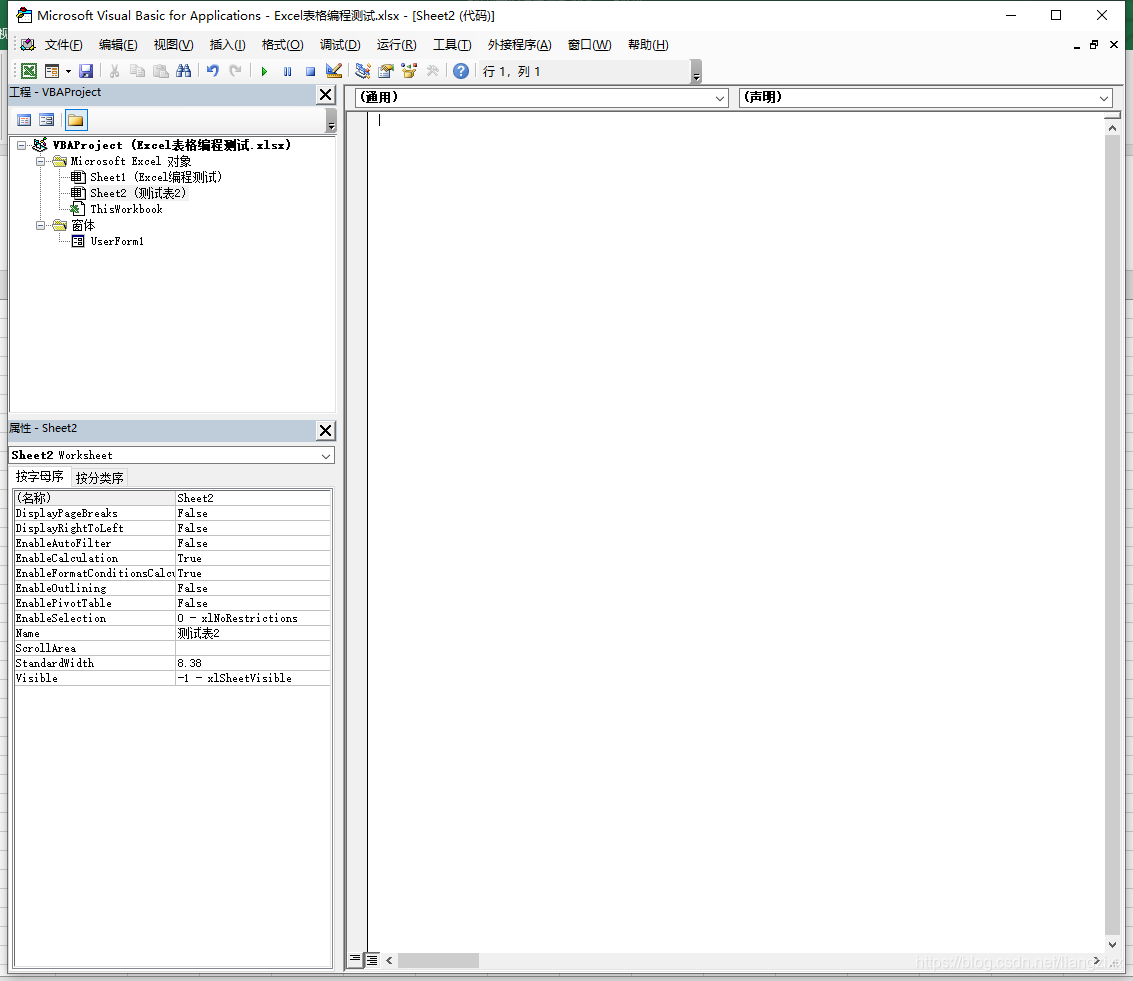Open the 文件(F) menu
Image resolution: width=1133 pixels, height=981 pixels.
click(64, 45)
